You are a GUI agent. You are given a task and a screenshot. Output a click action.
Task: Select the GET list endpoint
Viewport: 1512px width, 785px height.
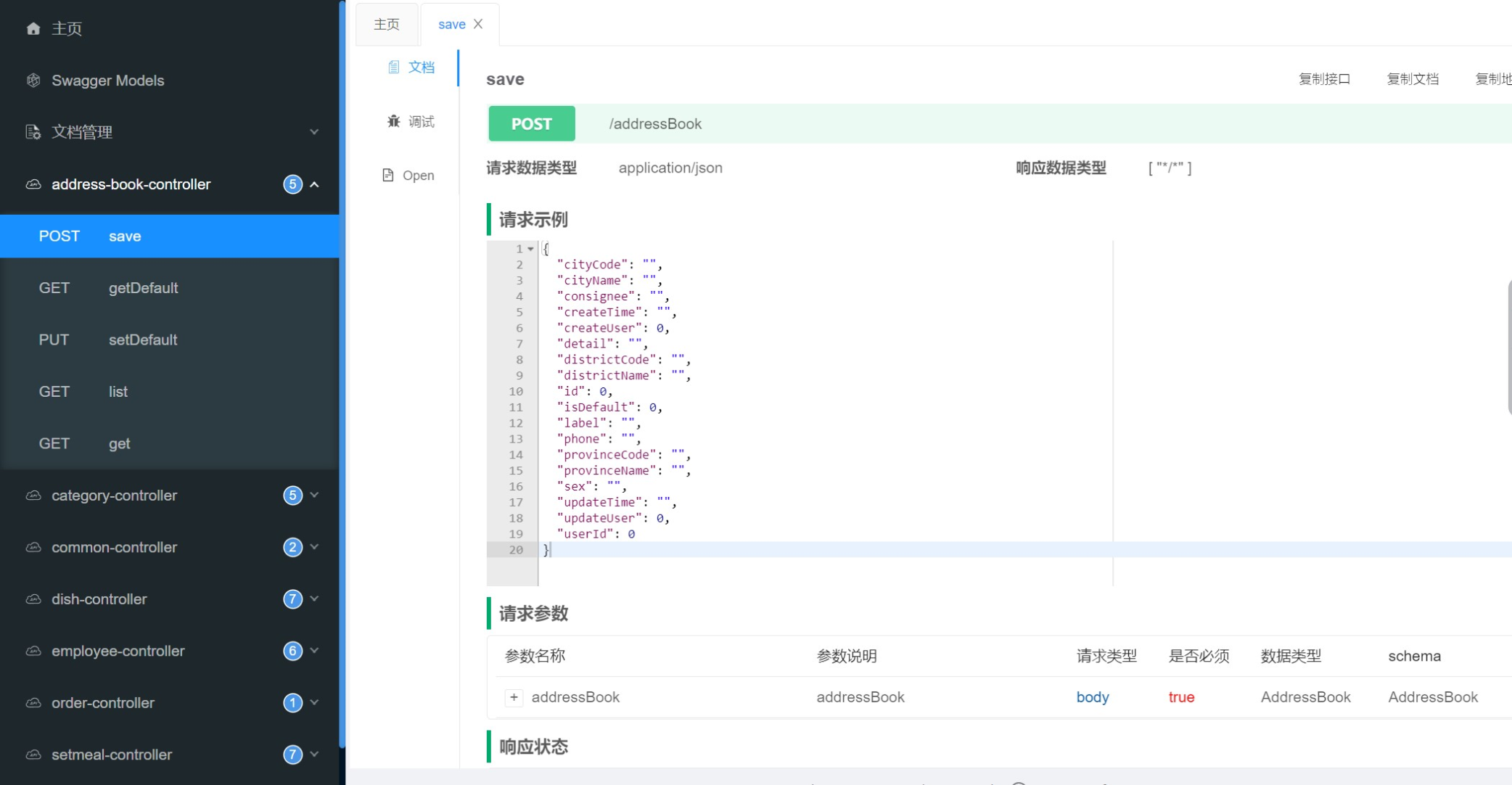tap(170, 392)
